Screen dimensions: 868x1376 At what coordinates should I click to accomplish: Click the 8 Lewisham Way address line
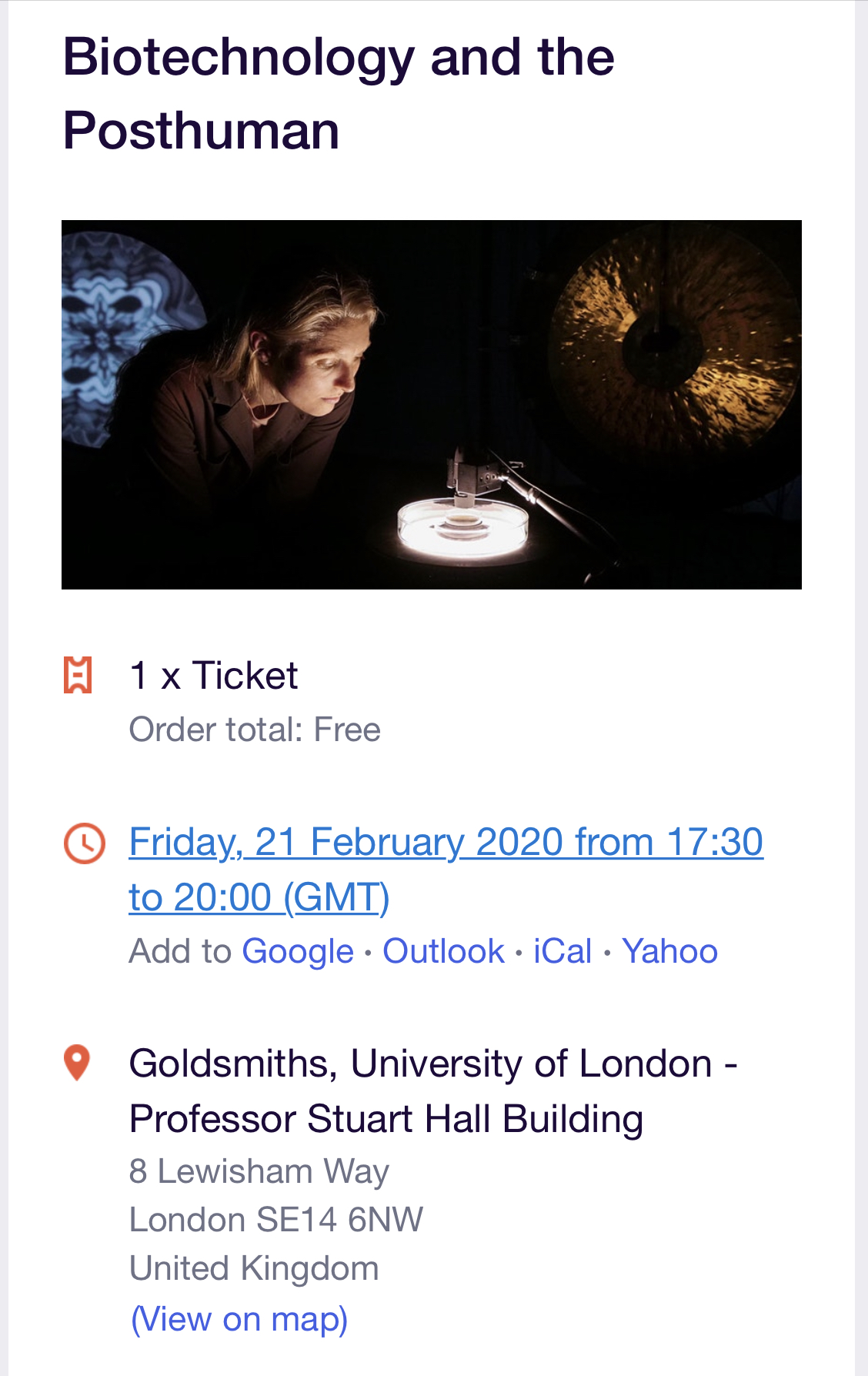pyautogui.click(x=259, y=1171)
